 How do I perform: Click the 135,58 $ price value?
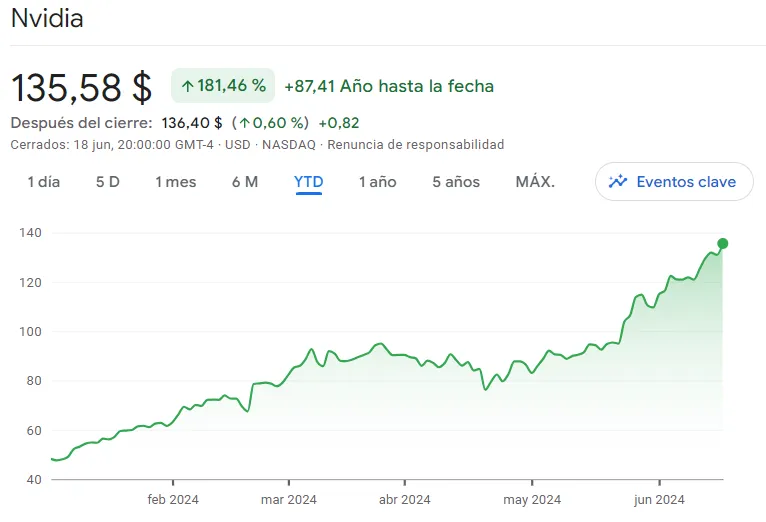tap(82, 88)
